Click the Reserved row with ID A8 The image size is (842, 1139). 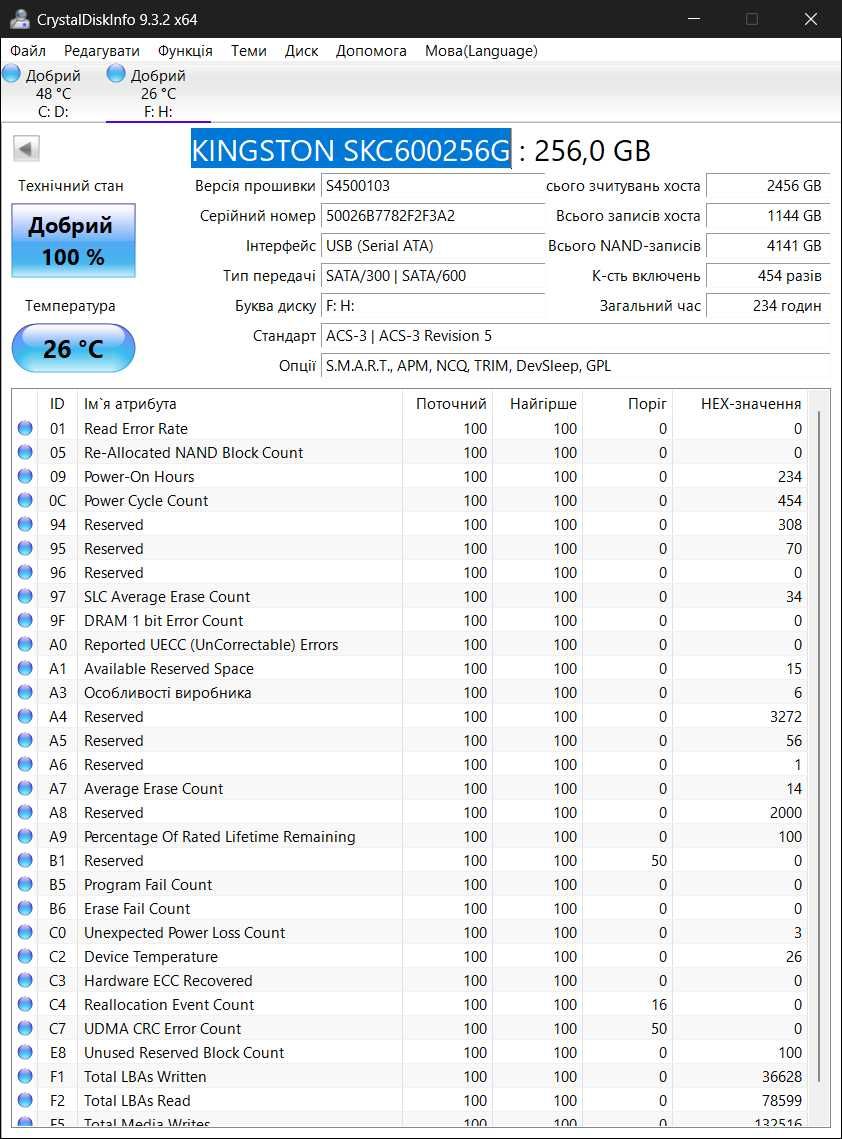click(x=410, y=812)
